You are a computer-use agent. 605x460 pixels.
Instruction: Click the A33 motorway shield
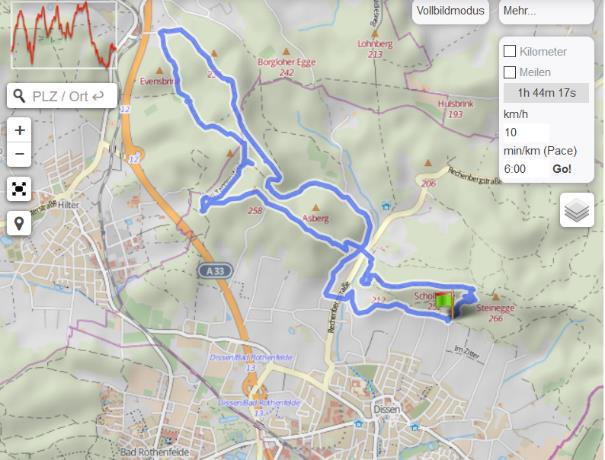[215, 271]
